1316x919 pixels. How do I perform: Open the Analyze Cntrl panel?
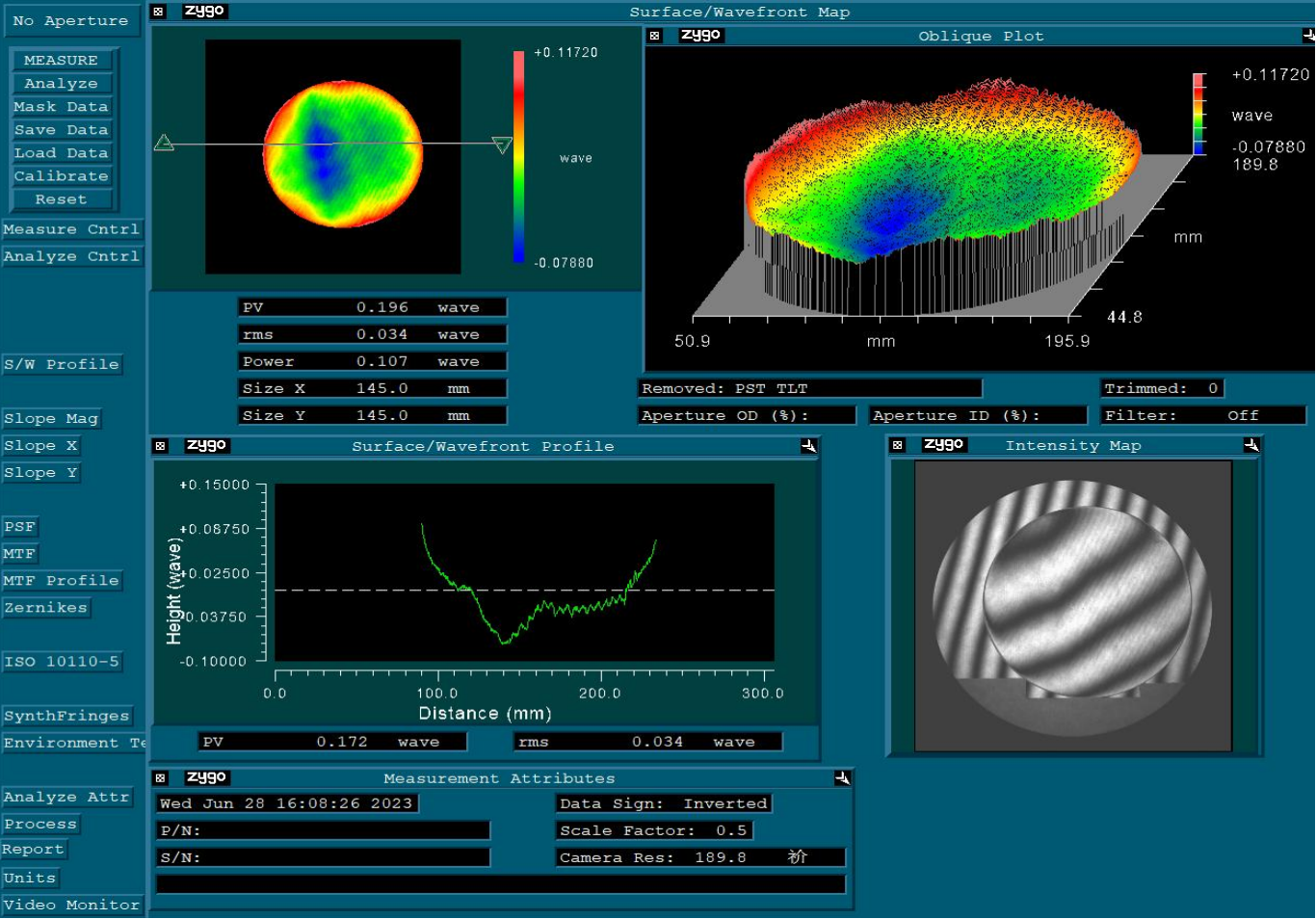point(72,256)
